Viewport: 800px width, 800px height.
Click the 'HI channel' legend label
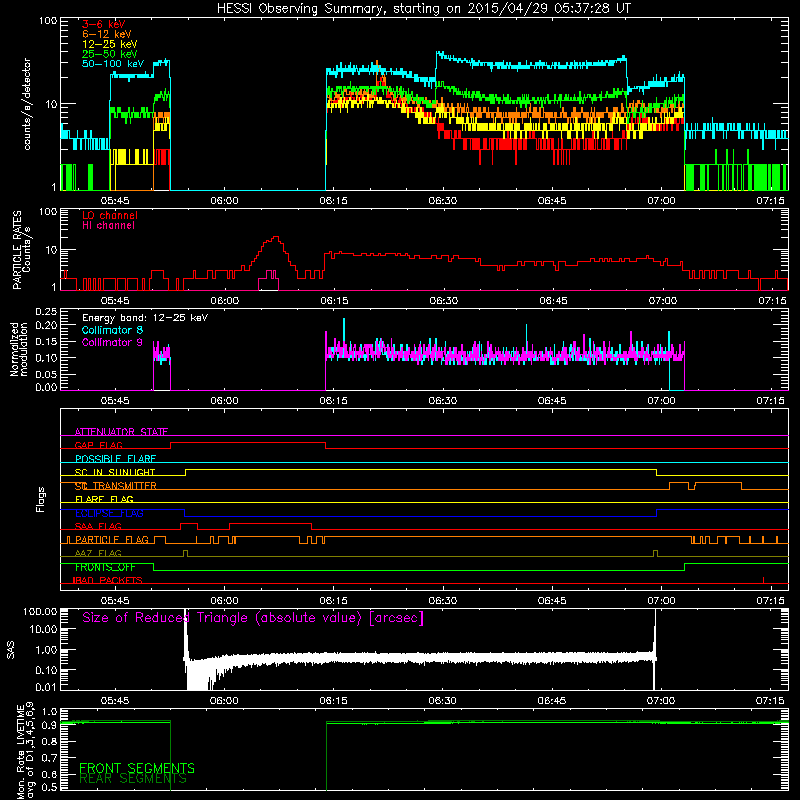[x=108, y=225]
